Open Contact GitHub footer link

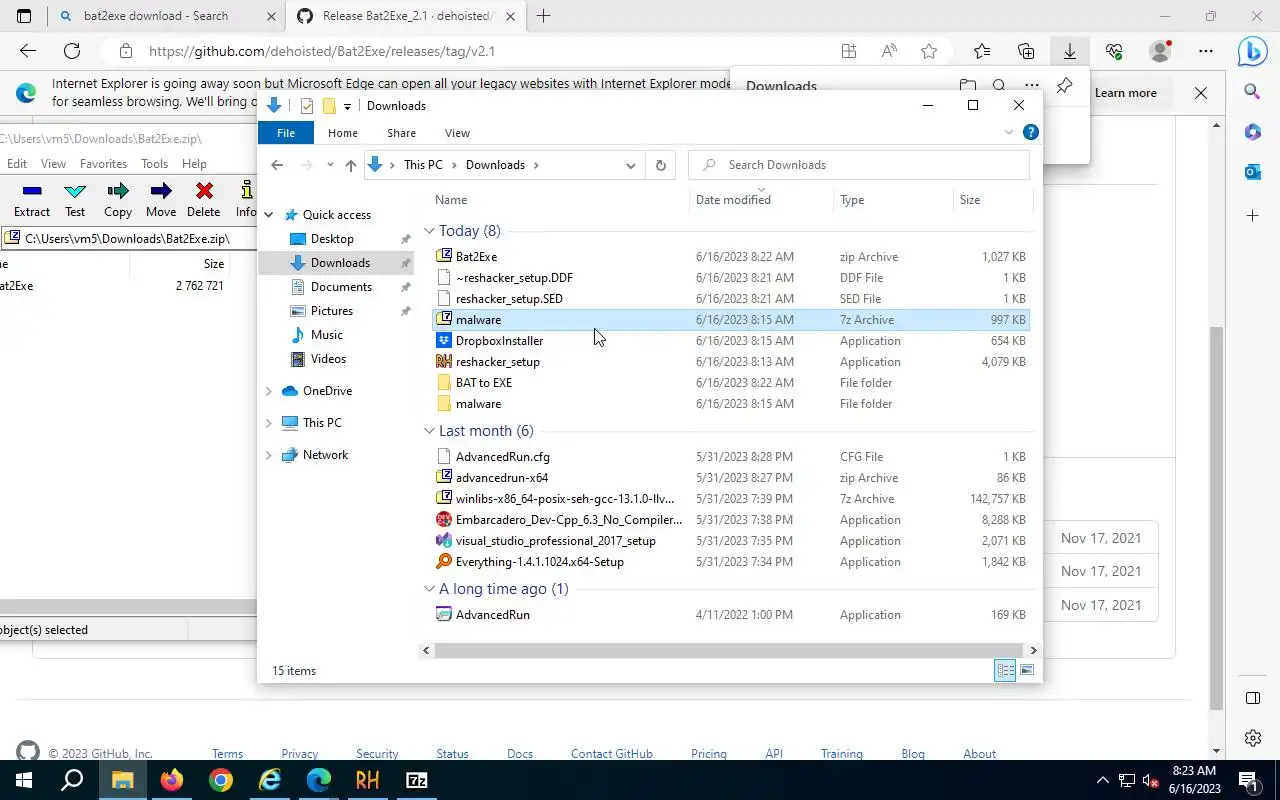[x=611, y=754]
